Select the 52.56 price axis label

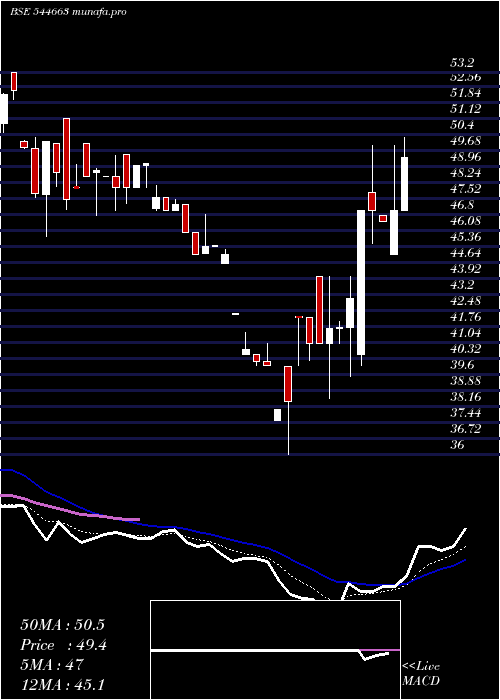(466, 77)
